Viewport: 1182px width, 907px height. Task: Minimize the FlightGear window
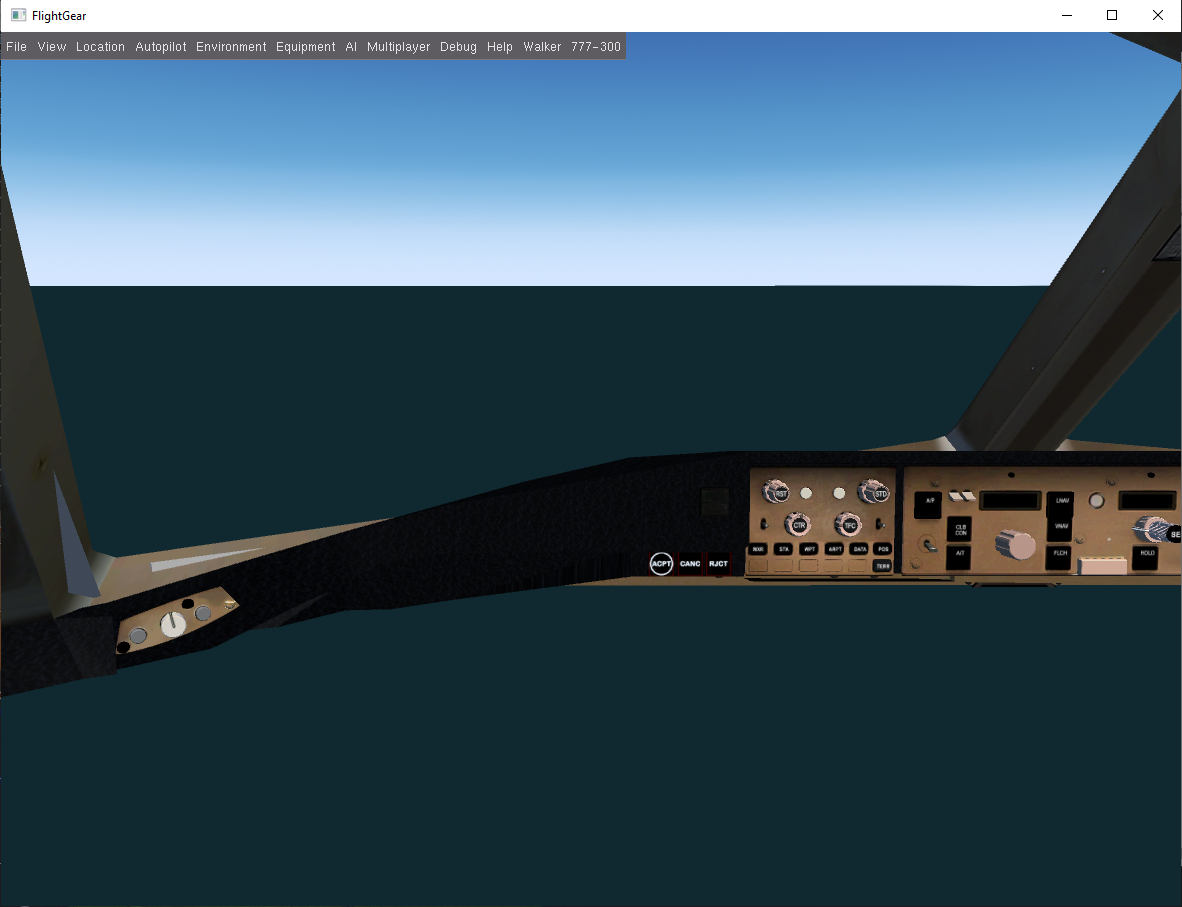click(x=1067, y=15)
